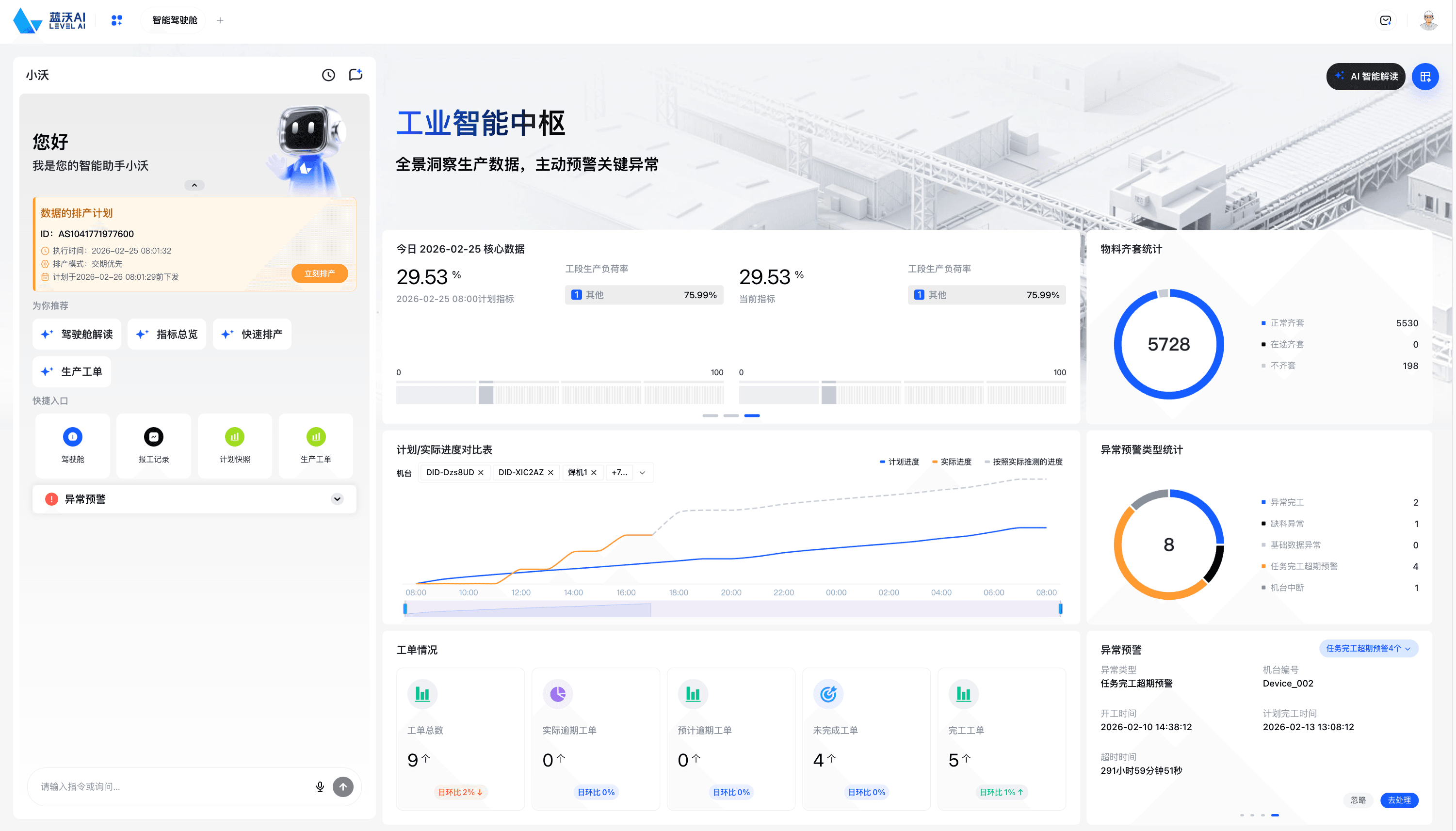This screenshot has width=1456, height=831.
Task: Click left handle of timeline range slider
Action: click(x=405, y=608)
